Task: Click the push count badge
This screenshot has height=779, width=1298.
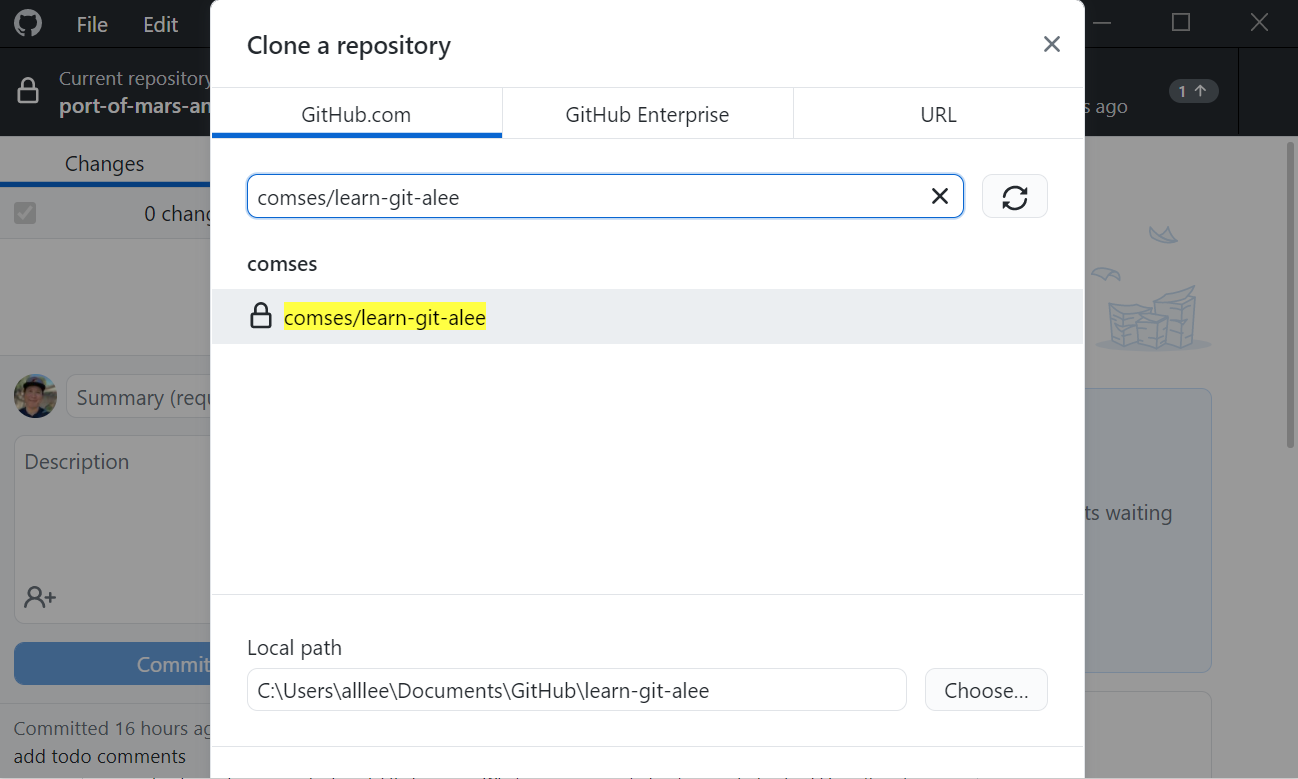Action: (1193, 91)
